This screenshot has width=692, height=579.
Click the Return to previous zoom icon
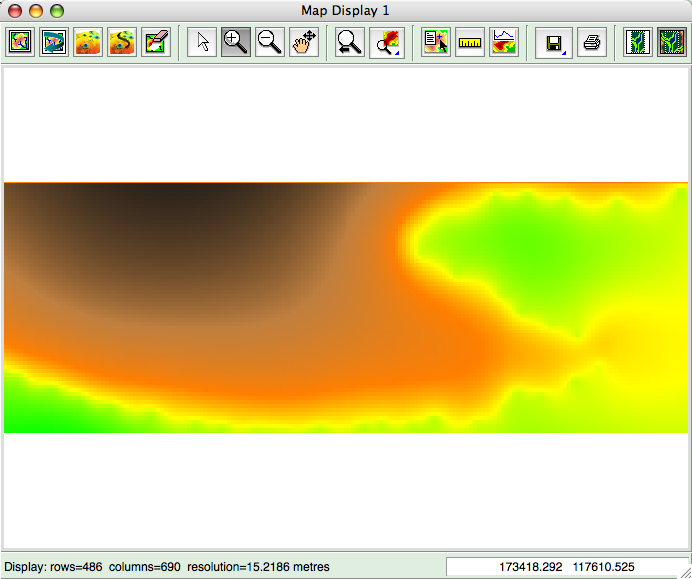click(350, 42)
